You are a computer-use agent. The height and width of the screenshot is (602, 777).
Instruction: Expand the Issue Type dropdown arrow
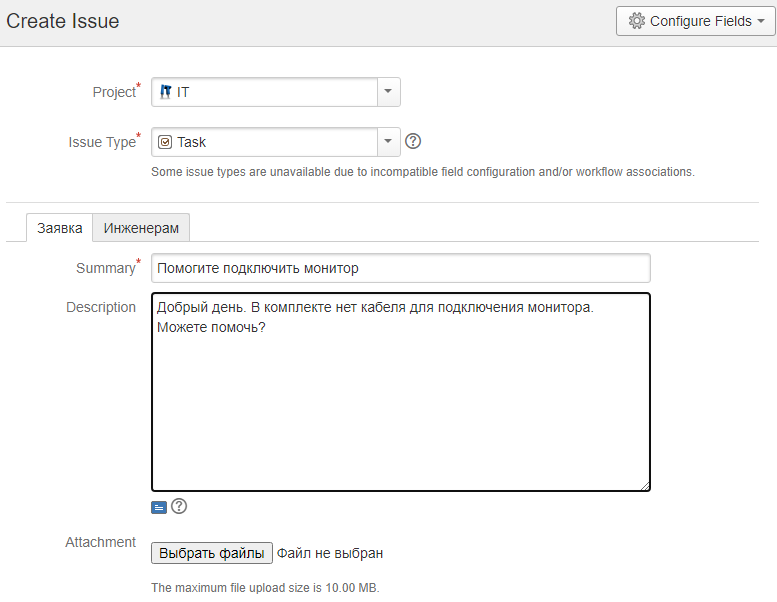point(388,142)
